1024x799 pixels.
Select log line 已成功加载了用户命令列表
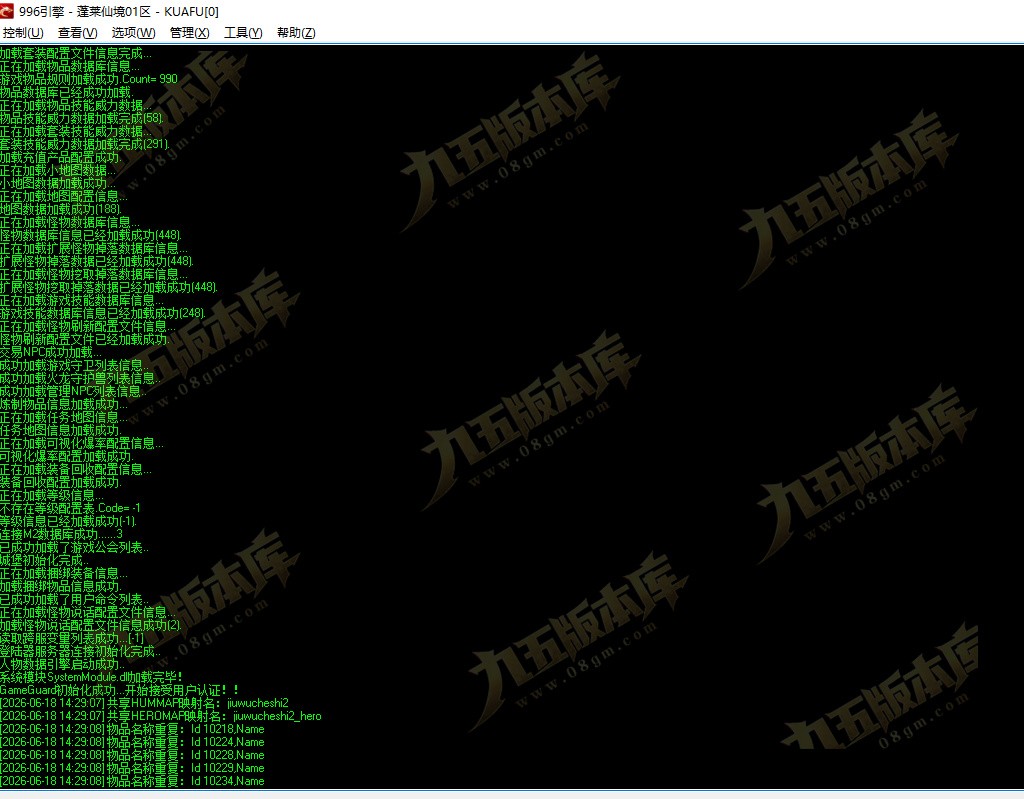74,599
